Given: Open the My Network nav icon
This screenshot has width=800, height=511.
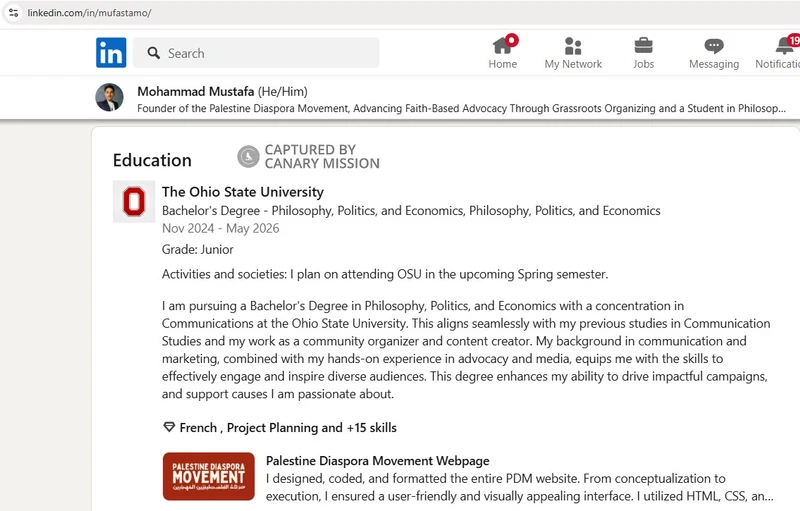Looking at the screenshot, I should click(573, 46).
